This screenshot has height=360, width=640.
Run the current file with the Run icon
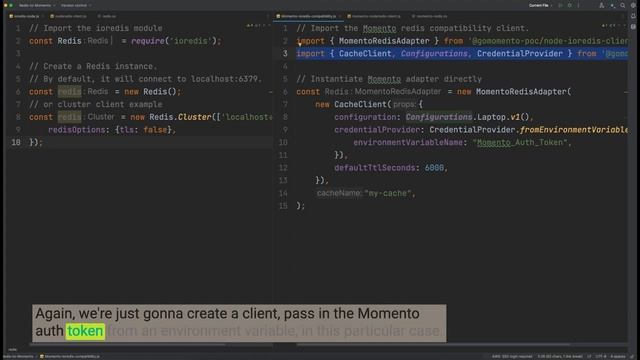pyautogui.click(x=560, y=5)
